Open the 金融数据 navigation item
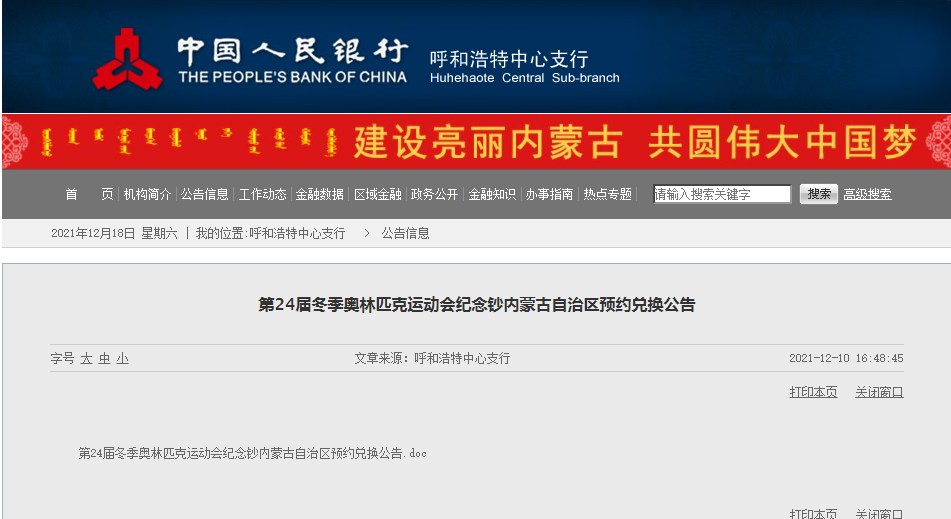This screenshot has height=519, width=951. pyautogui.click(x=320, y=194)
